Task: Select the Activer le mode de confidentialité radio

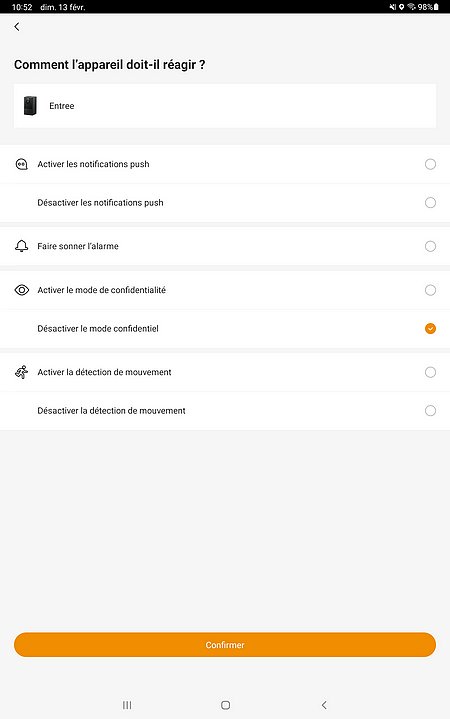Action: pos(430,290)
